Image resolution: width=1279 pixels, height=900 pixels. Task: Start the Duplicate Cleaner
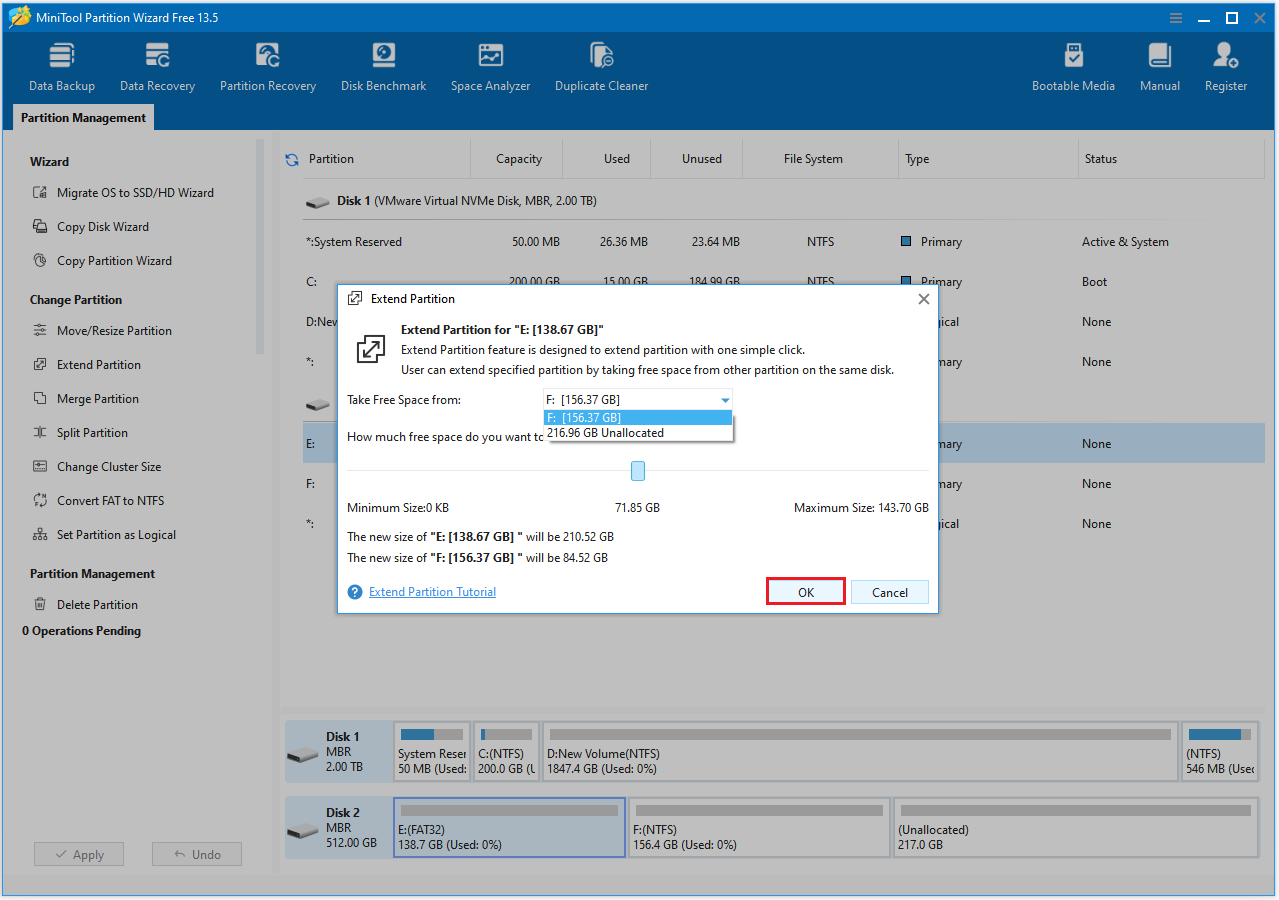601,65
